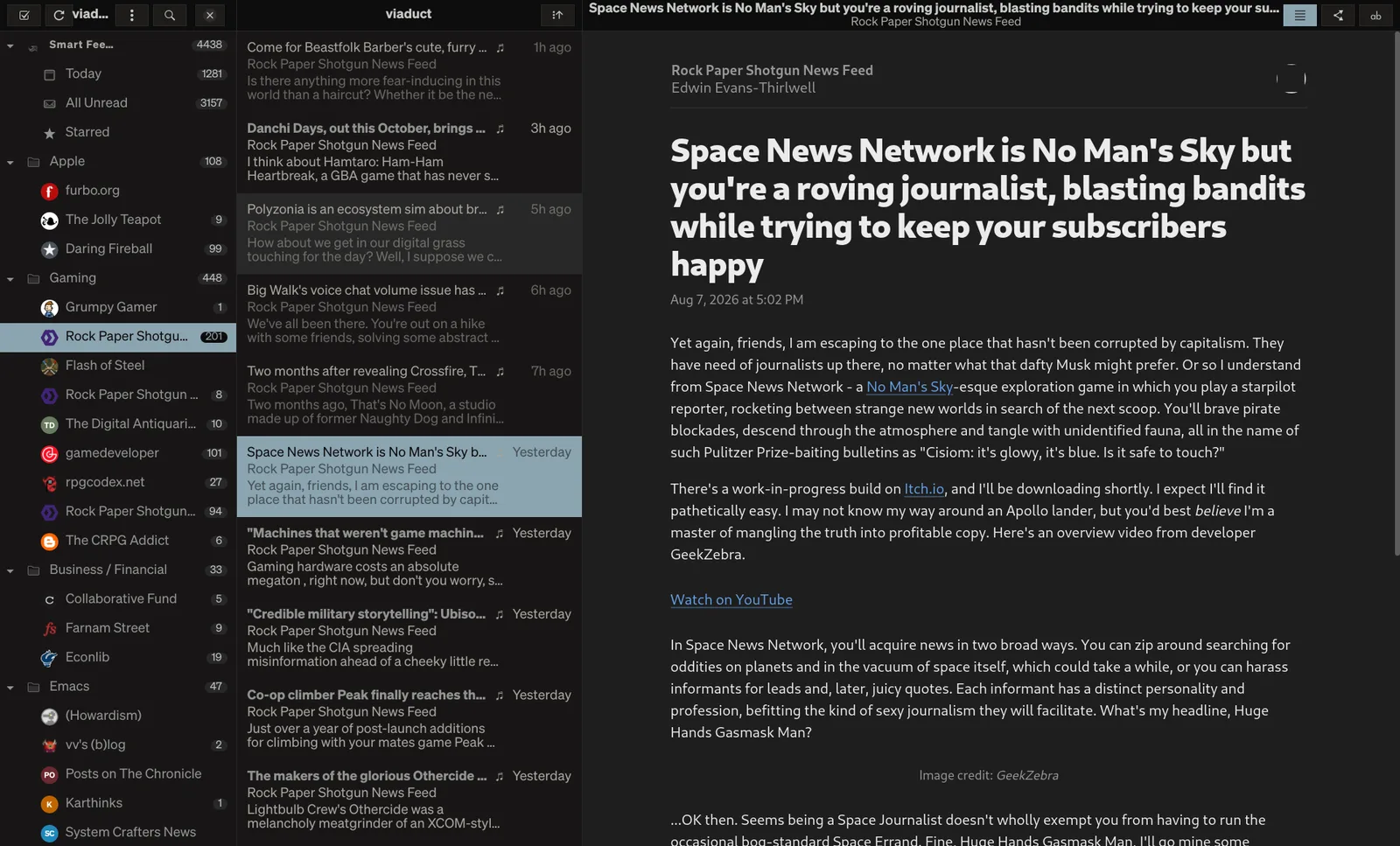Click the mark-all-as-read checkmark button
The width and height of the screenshot is (1400, 846).
tap(24, 15)
